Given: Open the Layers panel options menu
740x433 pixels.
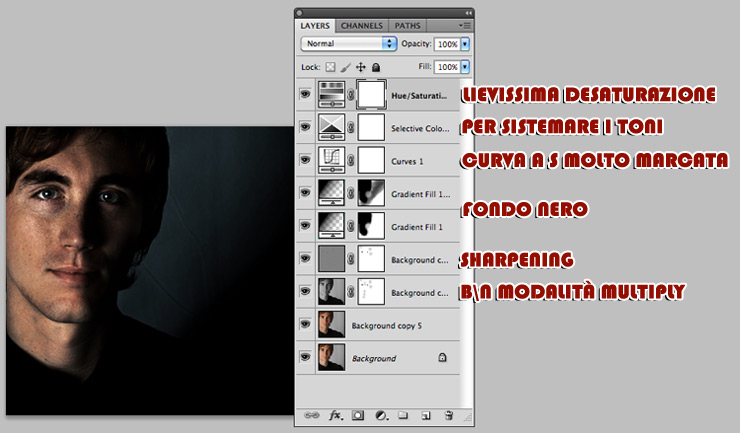Looking at the screenshot, I should (x=465, y=24).
